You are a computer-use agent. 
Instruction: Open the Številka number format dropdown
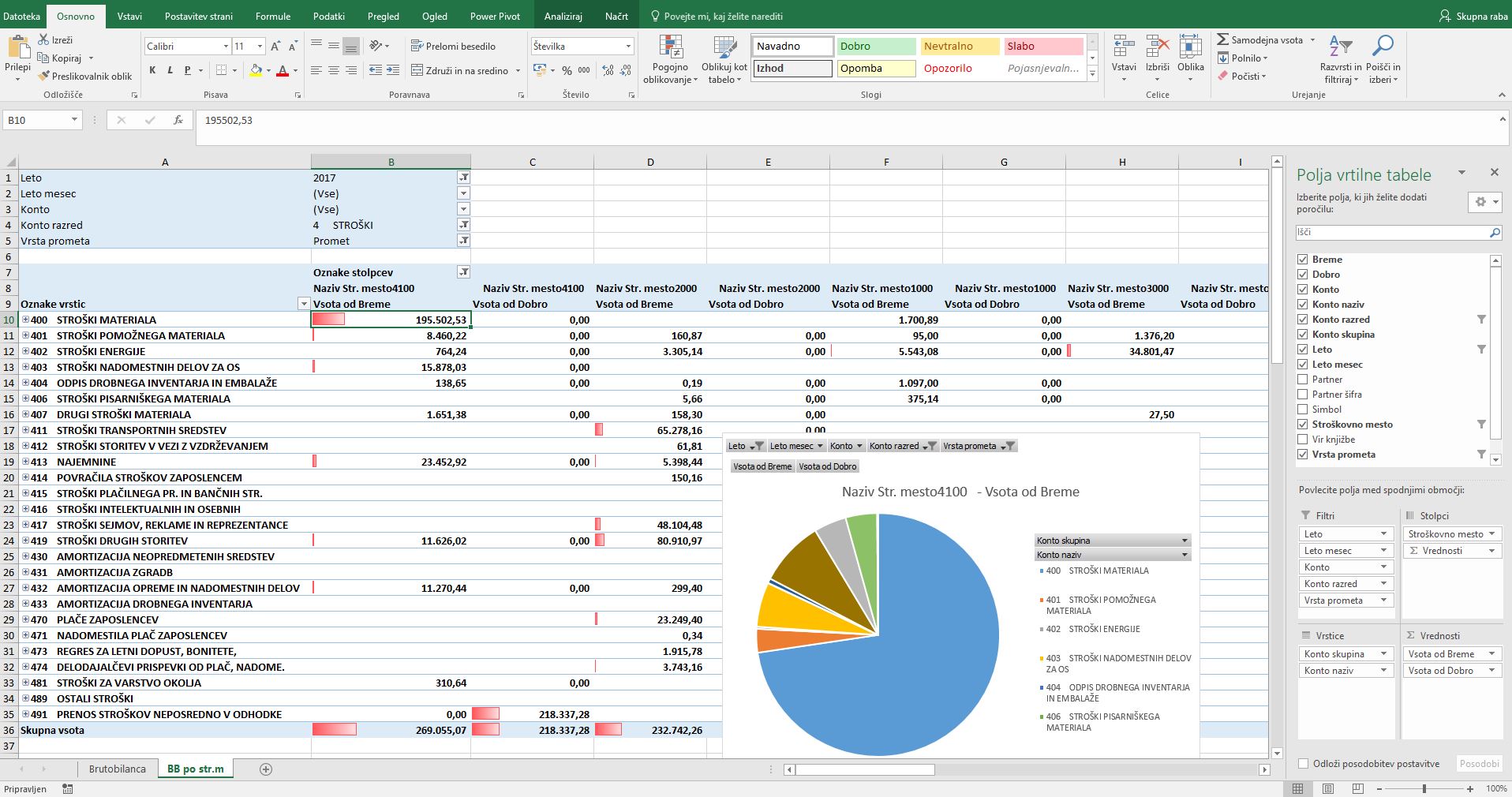[x=628, y=47]
